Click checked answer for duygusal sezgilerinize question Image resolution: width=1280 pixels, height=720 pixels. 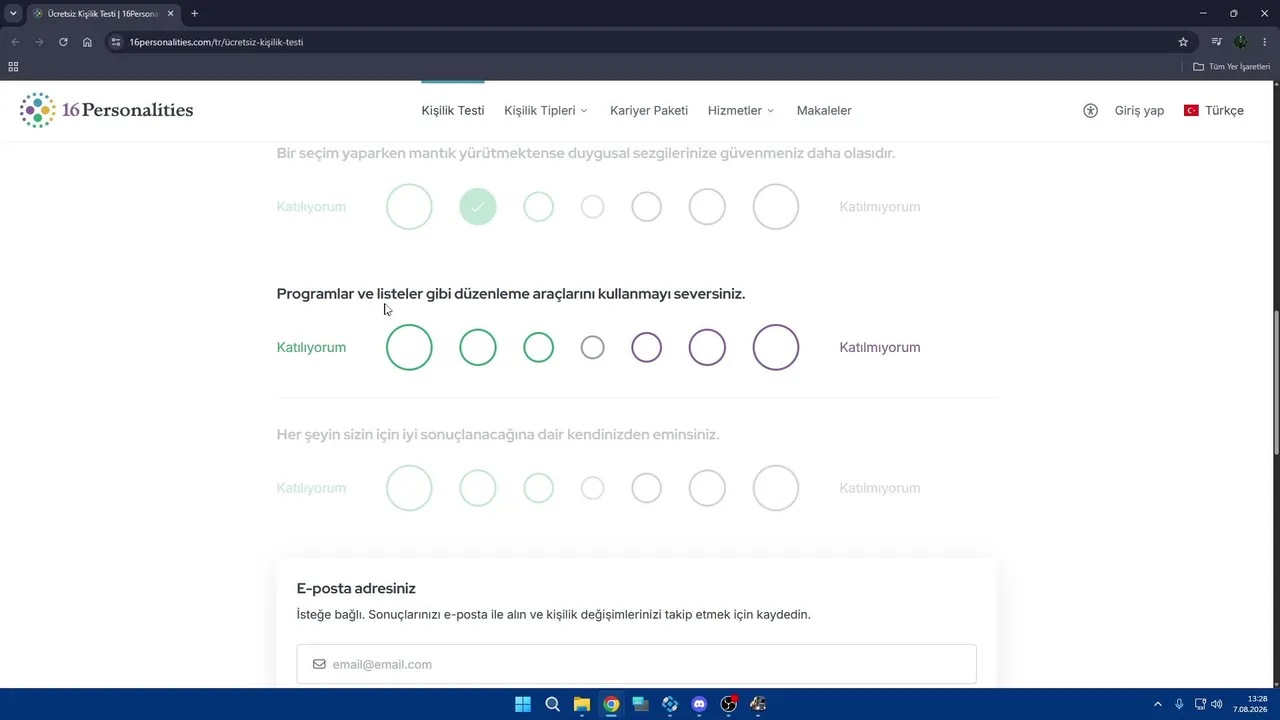pos(478,207)
